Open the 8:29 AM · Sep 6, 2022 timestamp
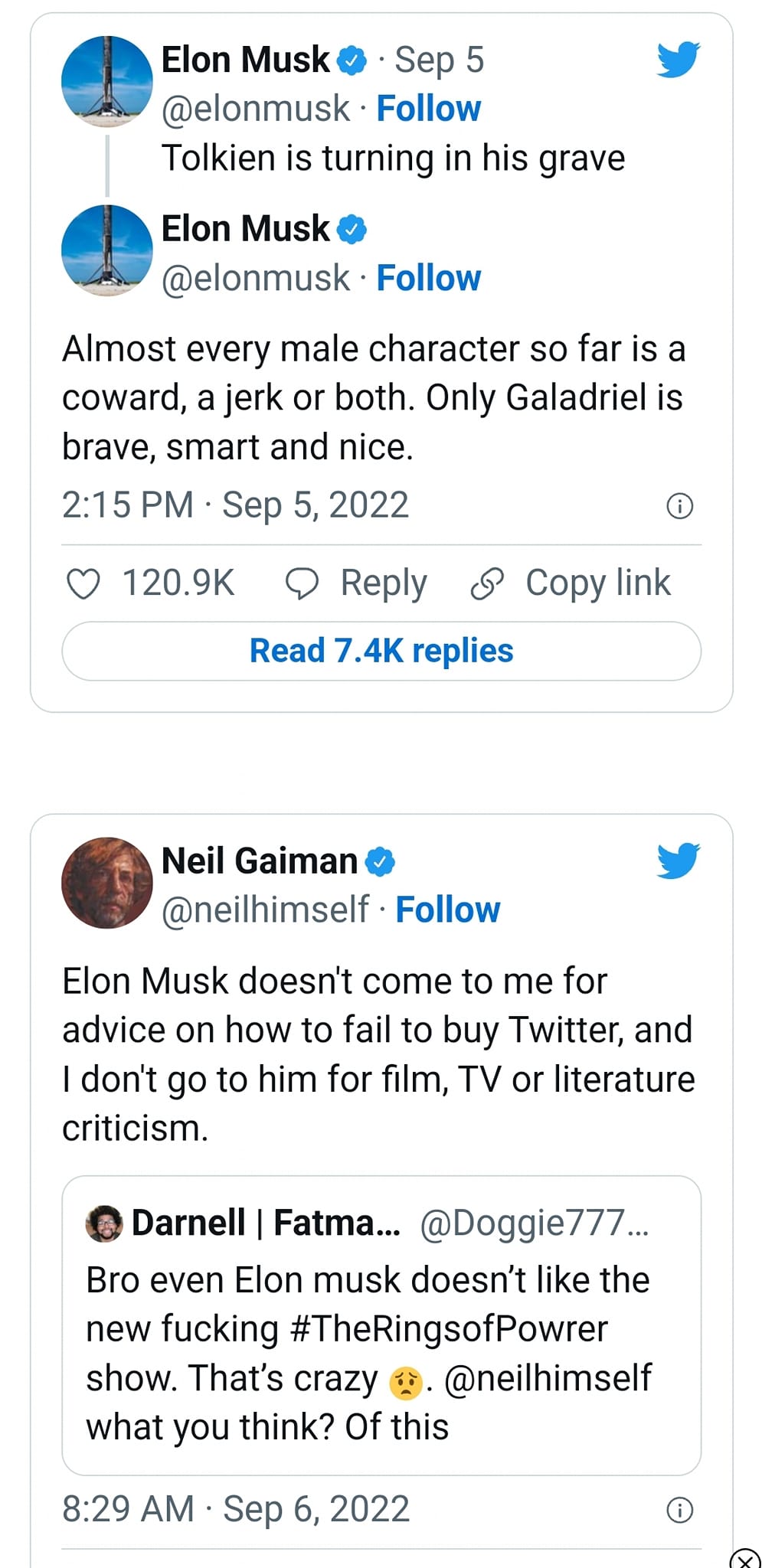Image resolution: width=762 pixels, height=1568 pixels. (236, 1509)
